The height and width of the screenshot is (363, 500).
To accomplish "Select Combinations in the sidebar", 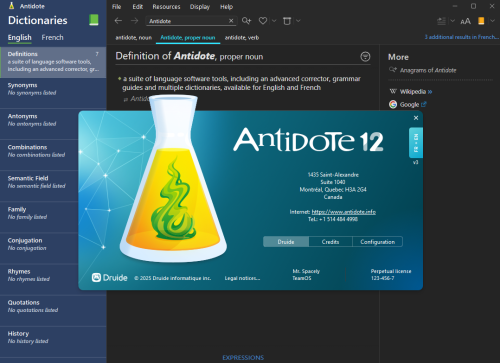I will pos(39,155).
